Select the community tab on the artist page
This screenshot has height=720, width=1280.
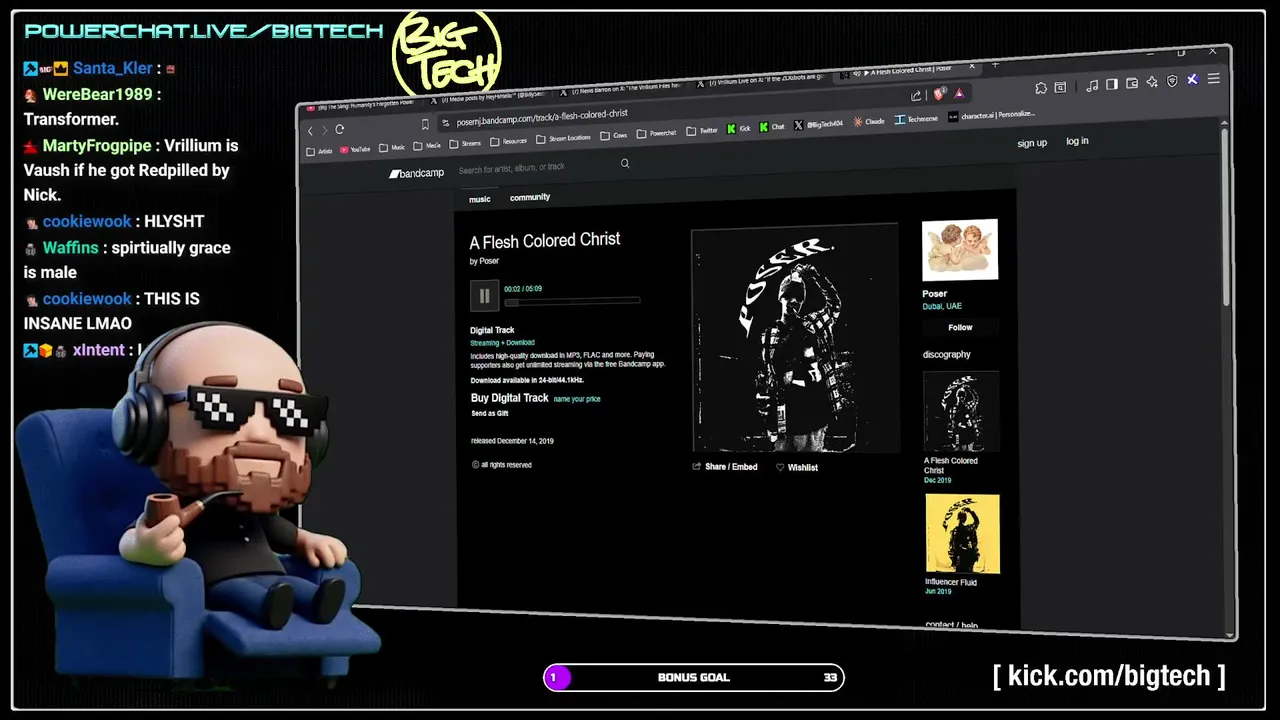[x=530, y=197]
